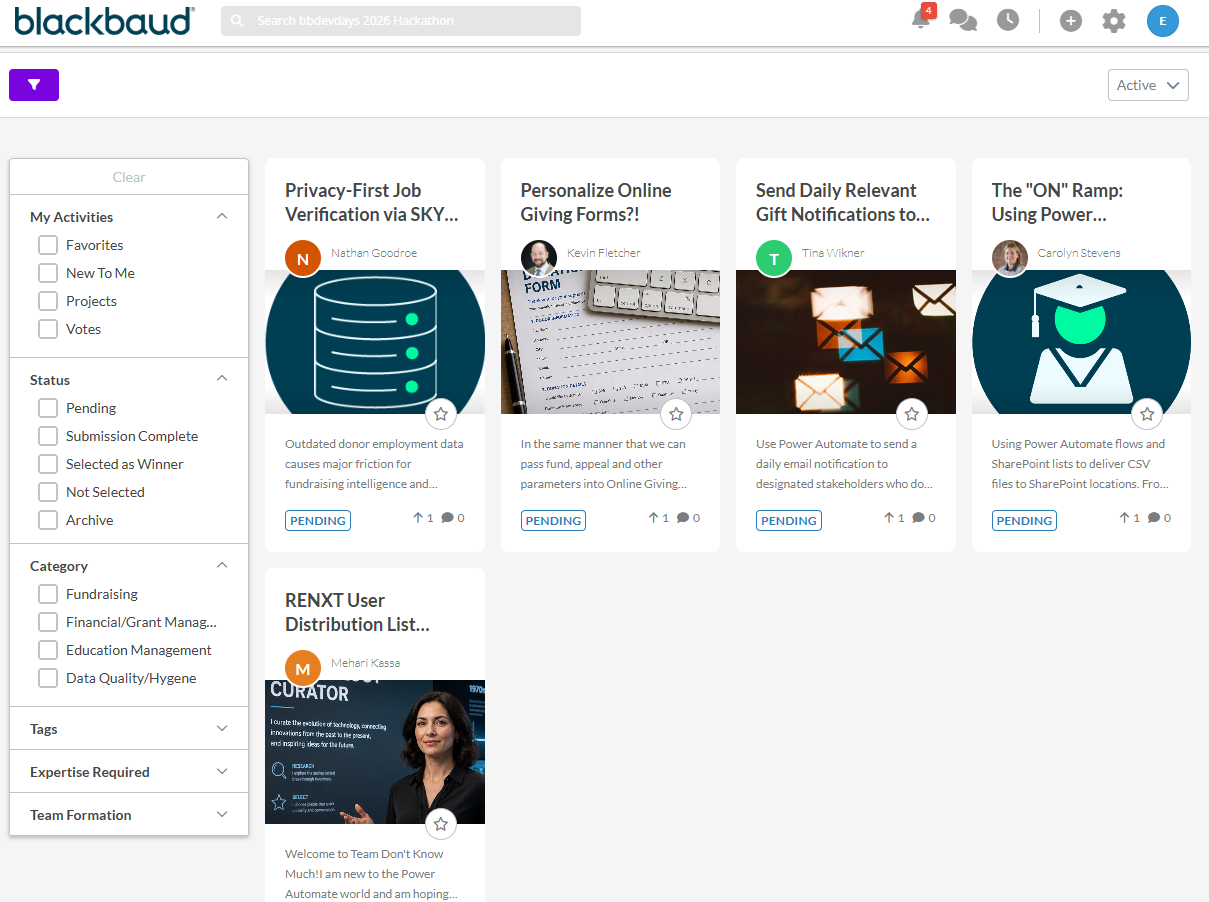The image size is (1209, 902).
Task: Open the Active status dropdown
Action: click(x=1148, y=85)
